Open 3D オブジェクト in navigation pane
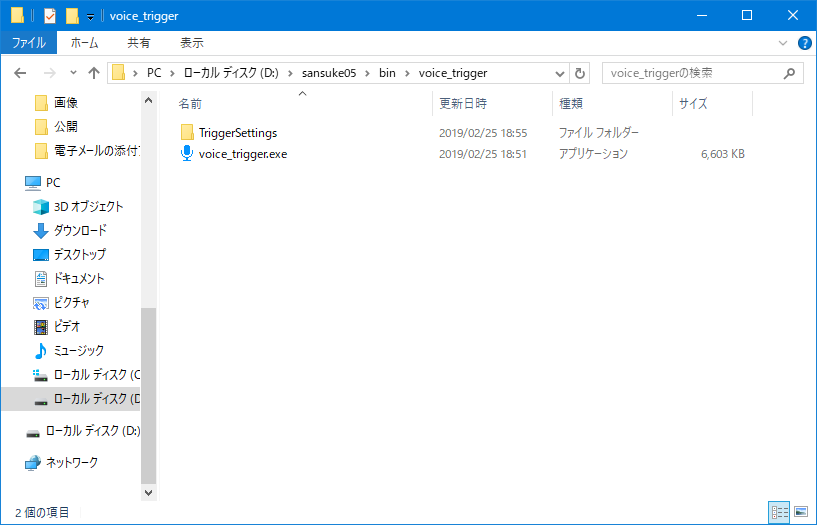This screenshot has height=525, width=817. click(x=89, y=207)
